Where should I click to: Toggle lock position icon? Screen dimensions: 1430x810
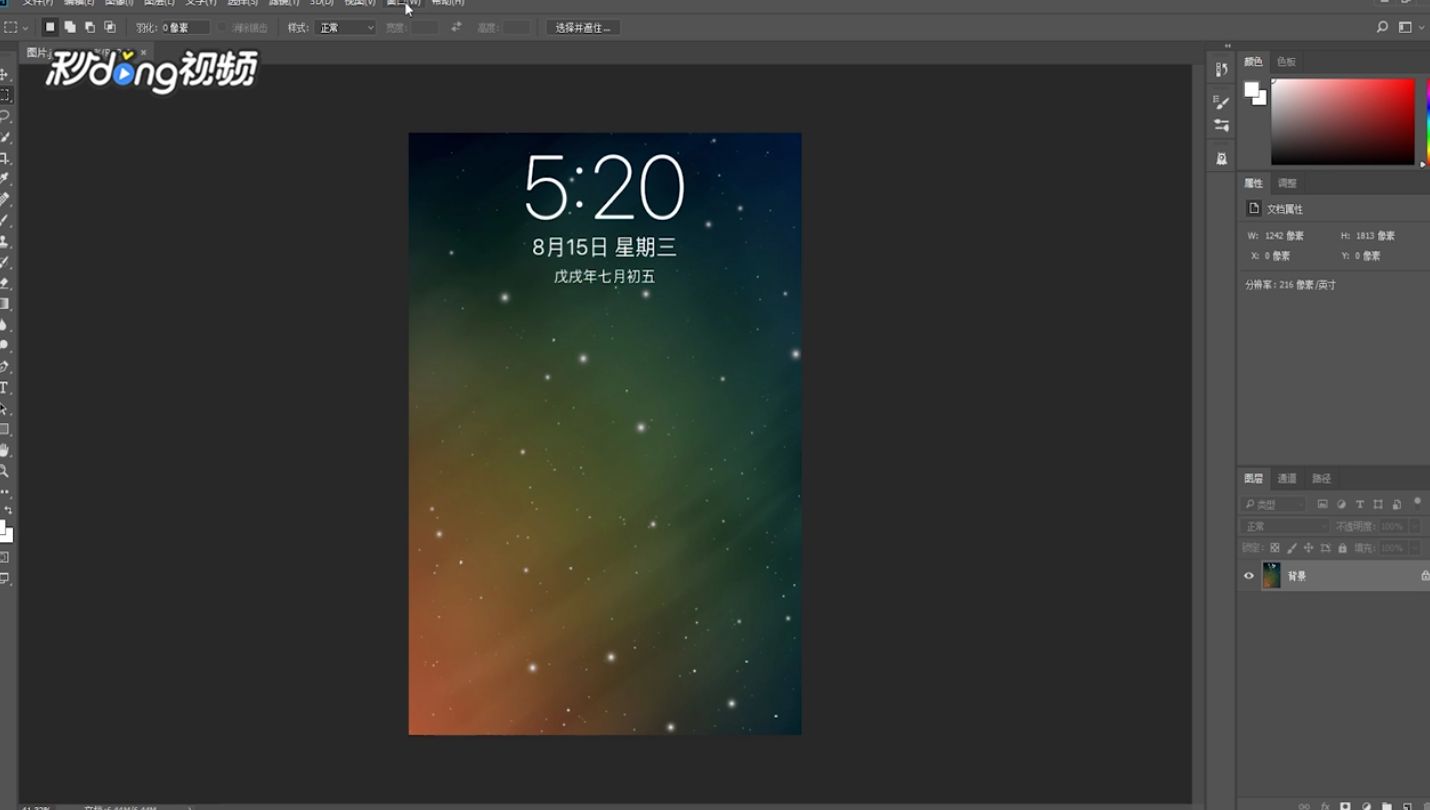(x=1308, y=548)
